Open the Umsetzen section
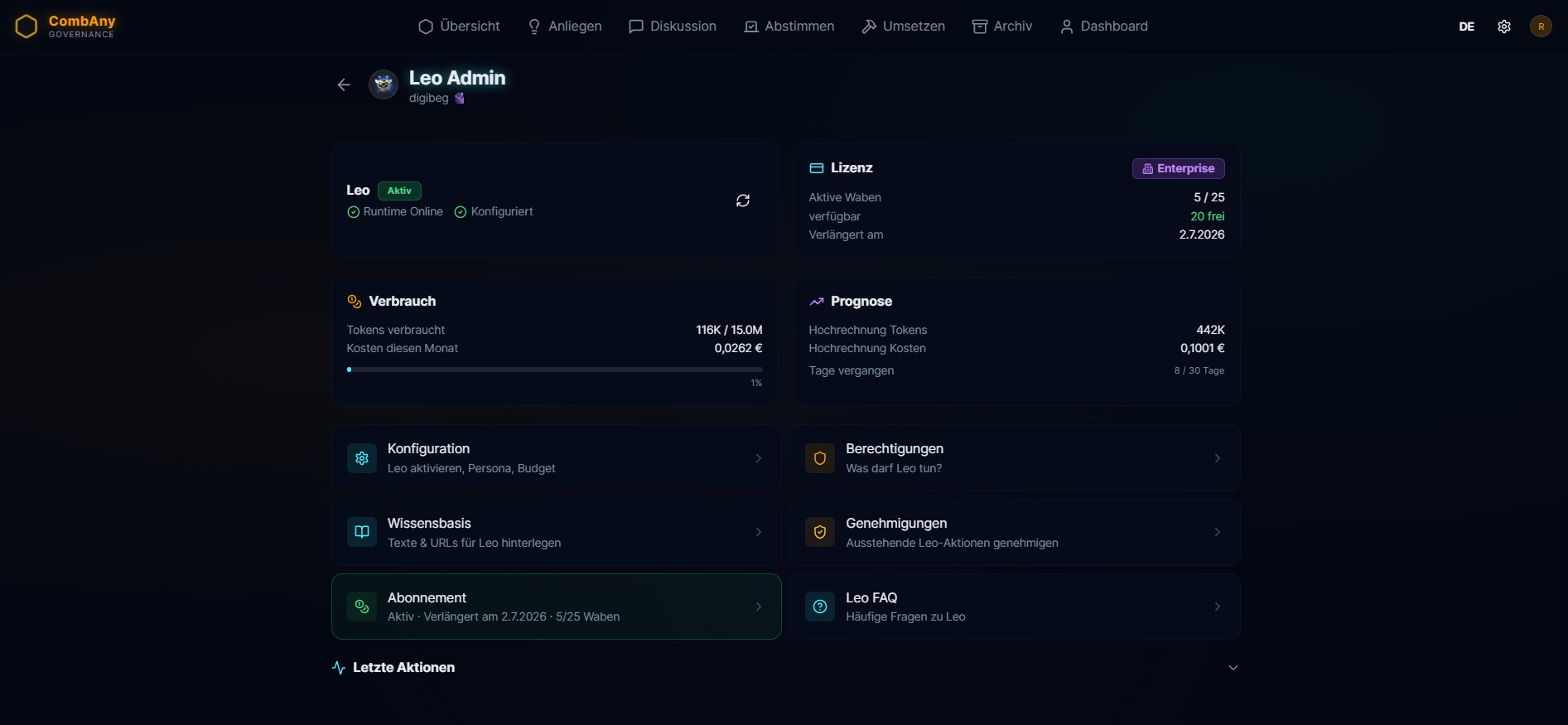 coord(903,27)
